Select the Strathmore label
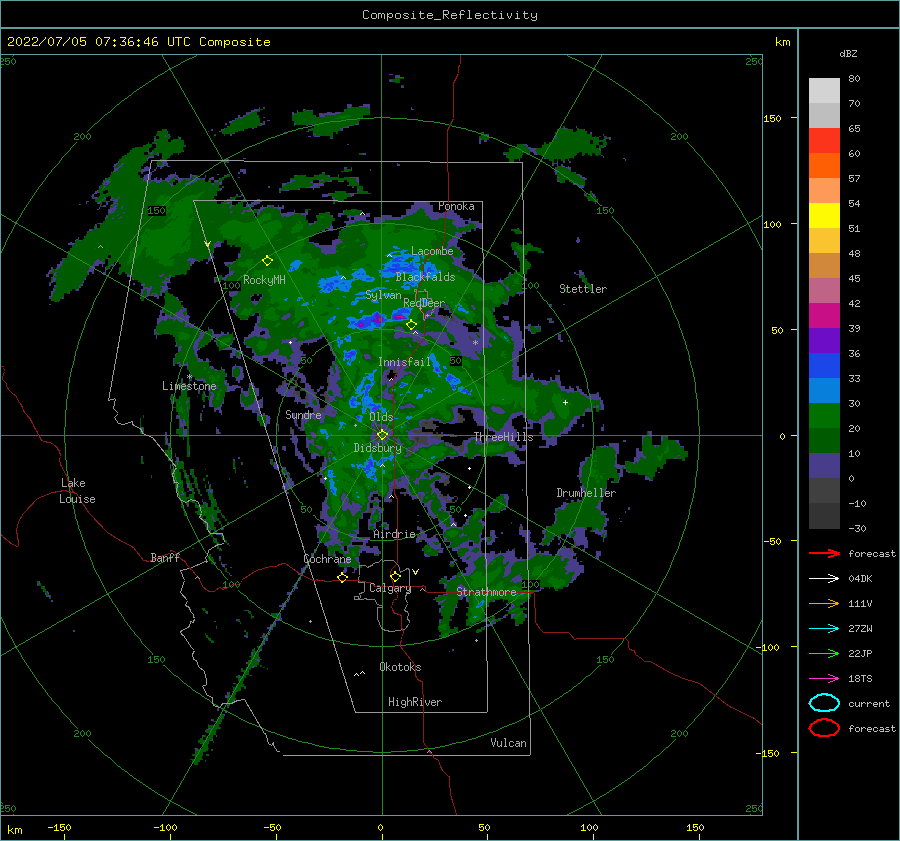This screenshot has height=841, width=900. coord(486,592)
